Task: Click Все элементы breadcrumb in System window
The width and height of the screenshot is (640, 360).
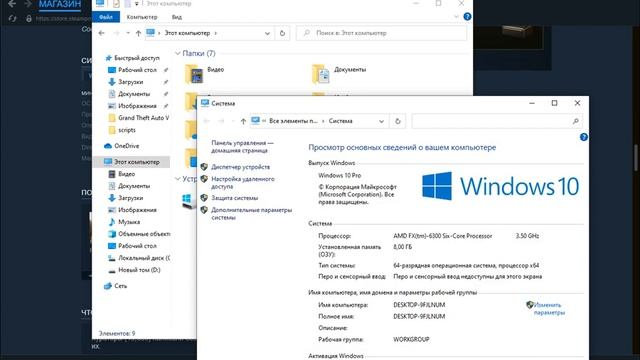Action: tap(293, 121)
